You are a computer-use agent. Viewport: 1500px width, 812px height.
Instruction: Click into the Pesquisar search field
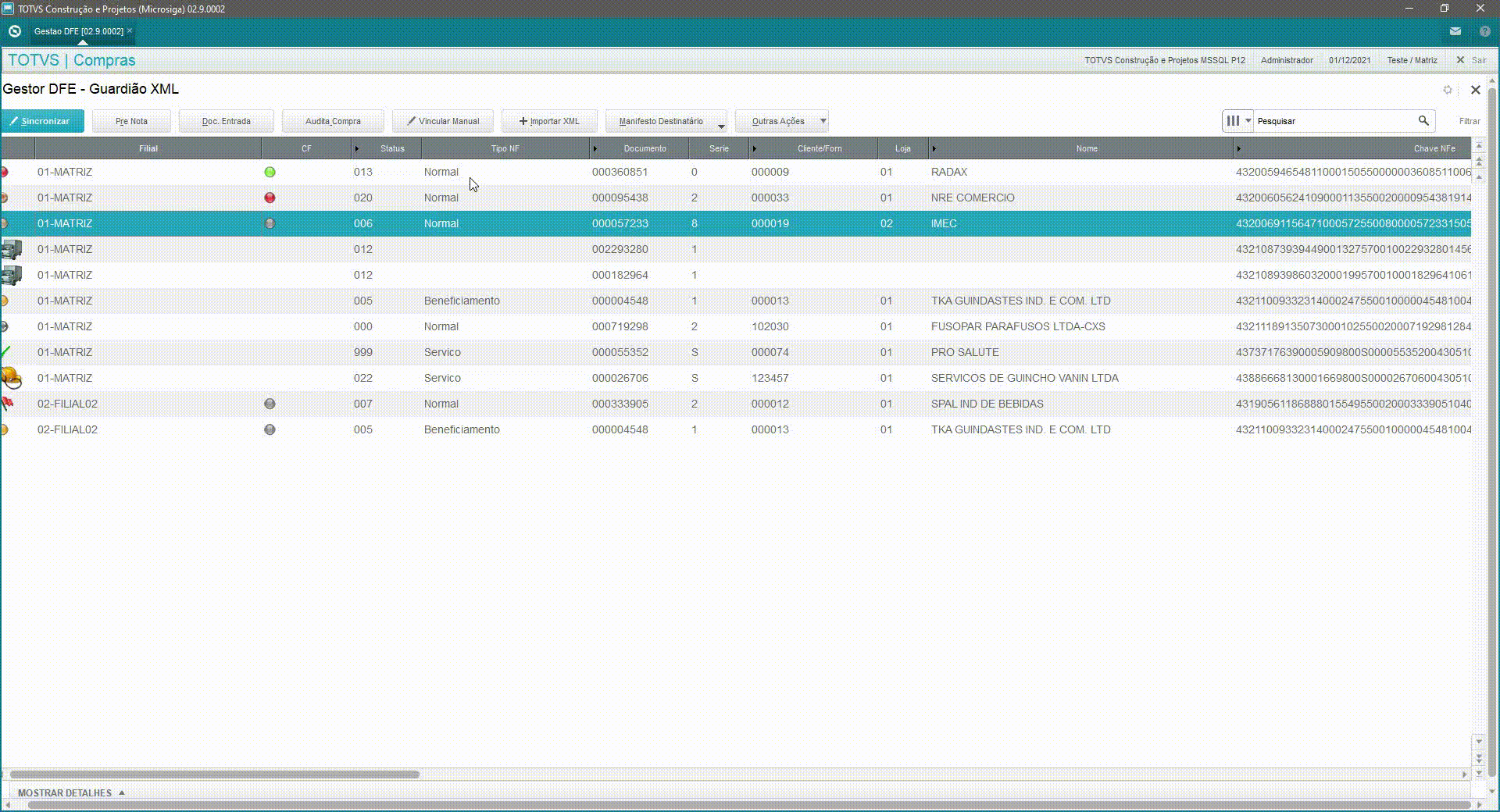(x=1335, y=121)
